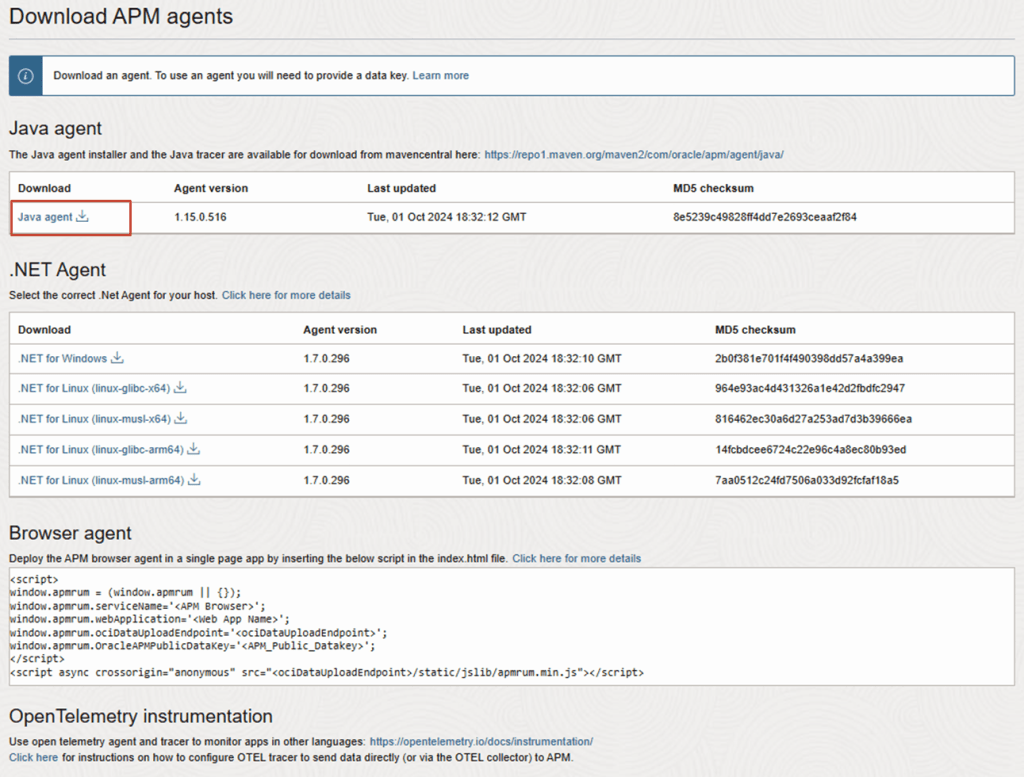1024x777 pixels.
Task: Open the opentelemetry.io instrumentation docs link
Action: coord(481,742)
